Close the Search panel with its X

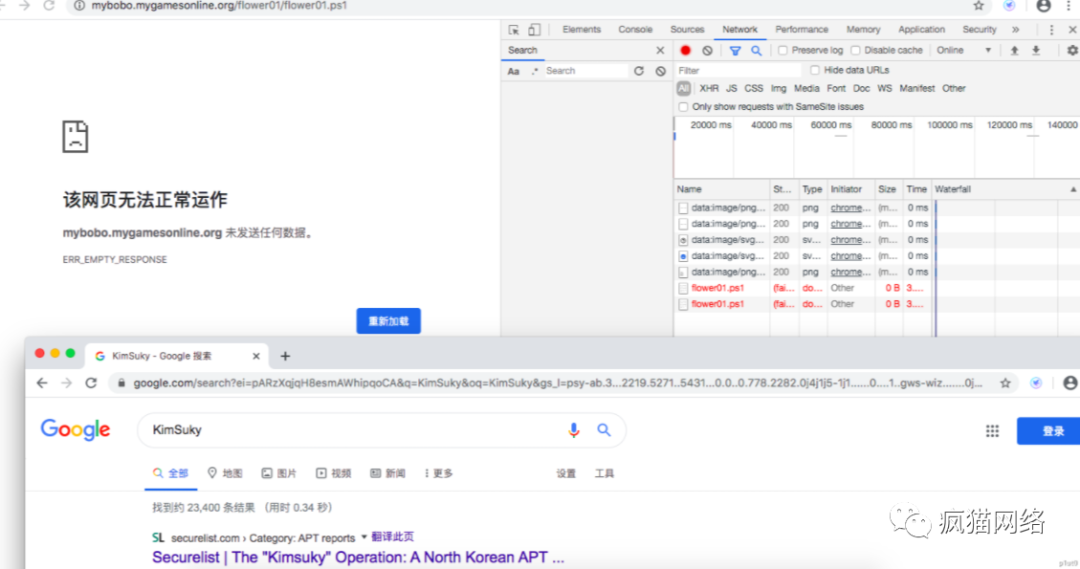click(660, 50)
